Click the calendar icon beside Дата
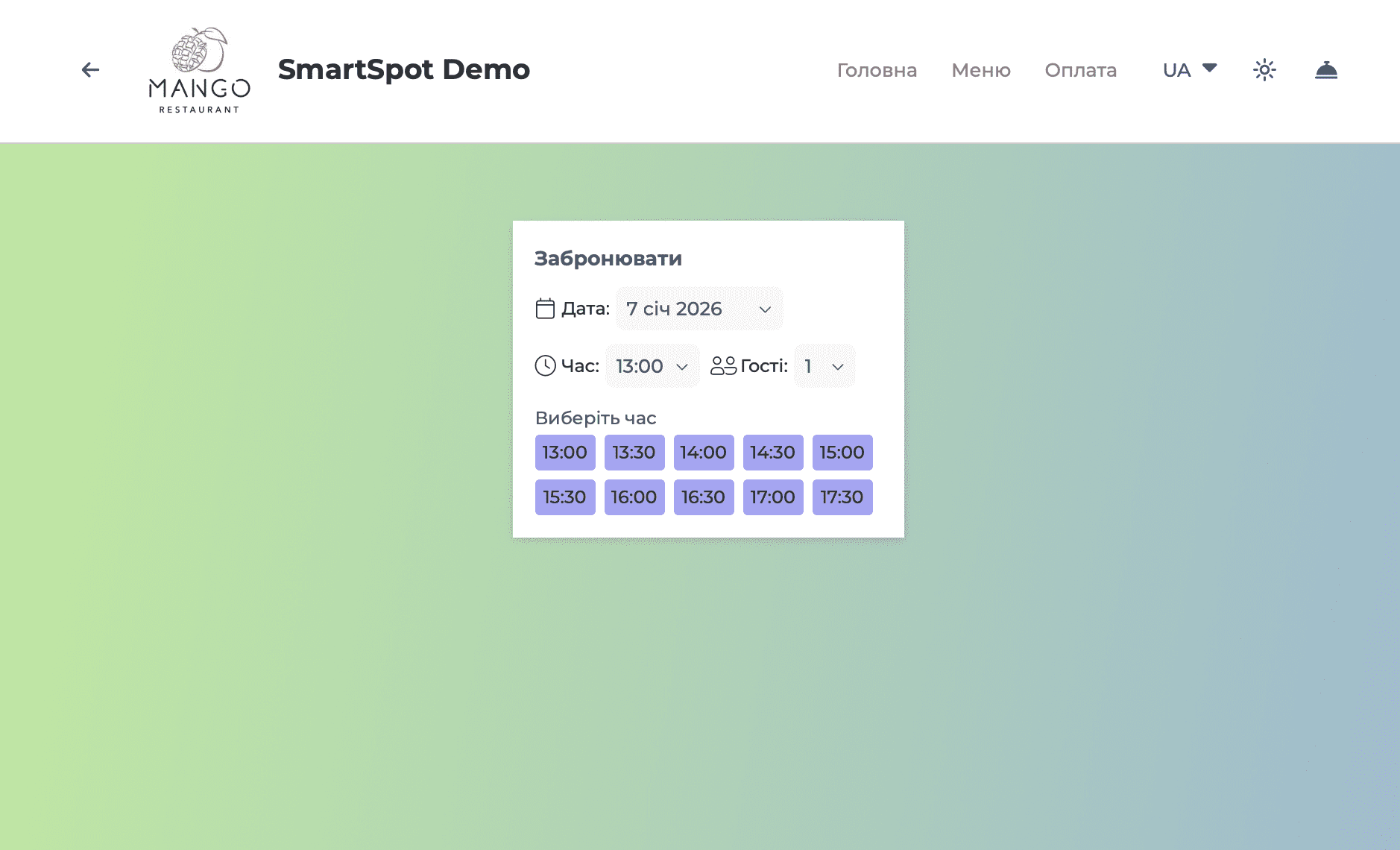 (x=545, y=308)
